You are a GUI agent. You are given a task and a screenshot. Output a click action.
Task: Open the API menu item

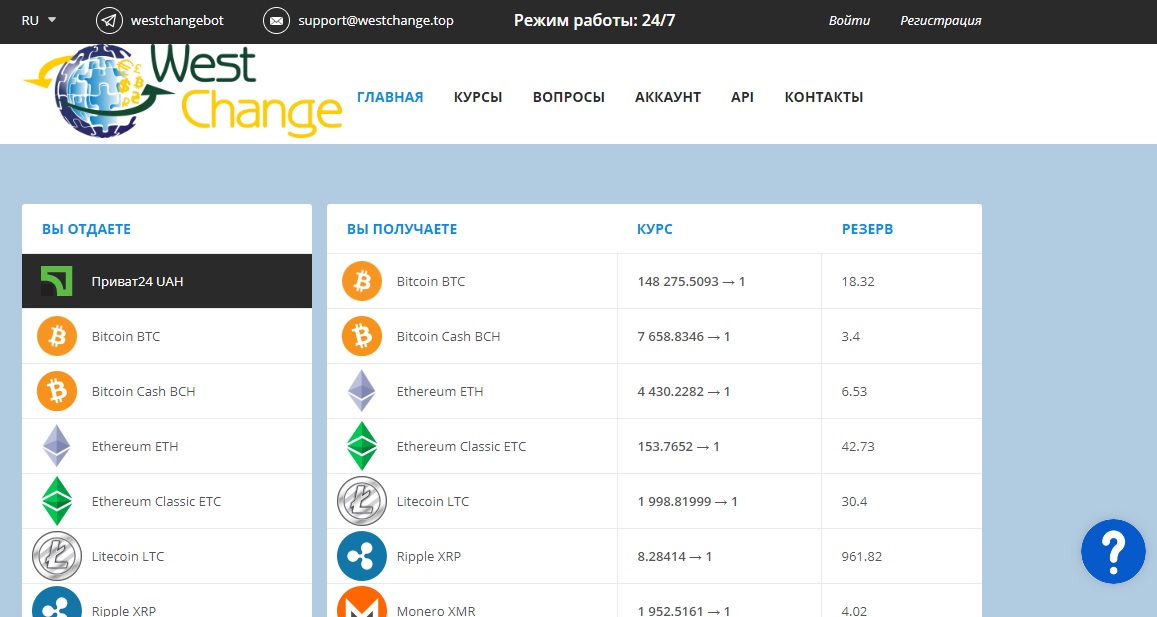click(742, 97)
